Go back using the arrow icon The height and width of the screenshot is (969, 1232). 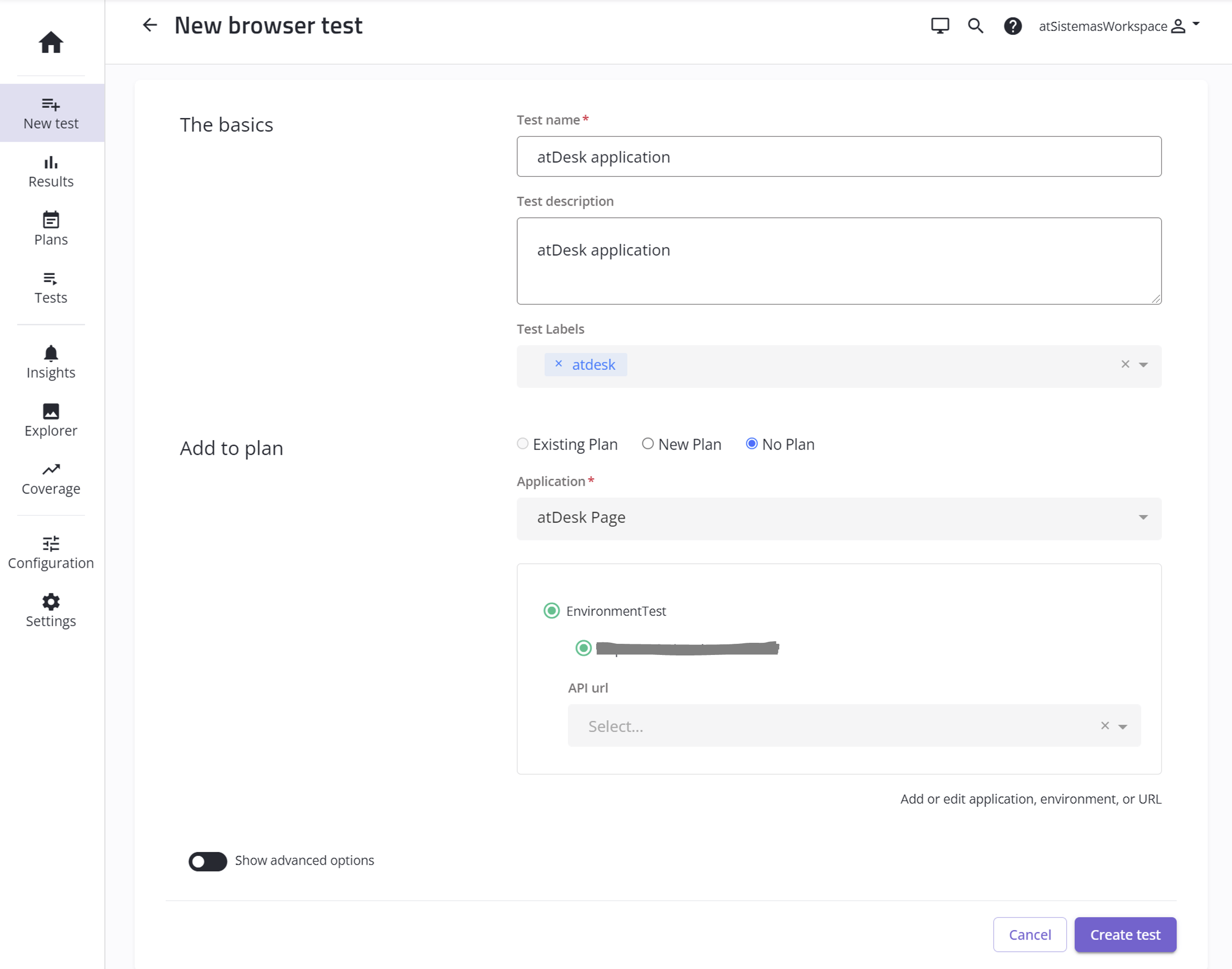pyautogui.click(x=150, y=25)
